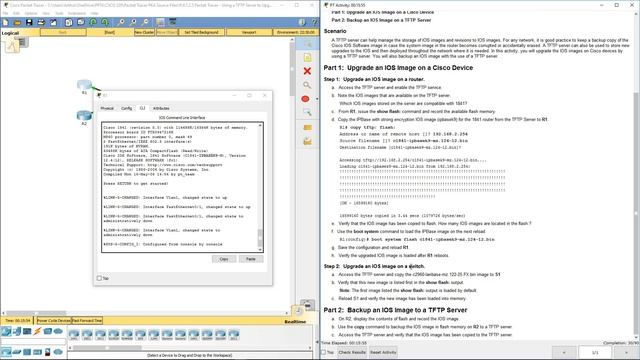Toggle the Top checkbox in R1 window
Screen dimensions: 640x360
[x=99, y=278]
